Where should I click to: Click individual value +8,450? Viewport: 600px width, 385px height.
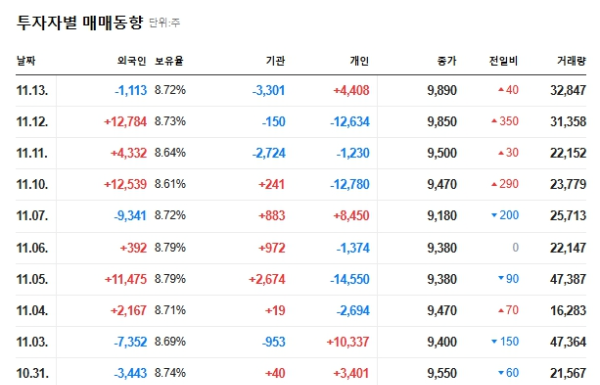click(351, 216)
